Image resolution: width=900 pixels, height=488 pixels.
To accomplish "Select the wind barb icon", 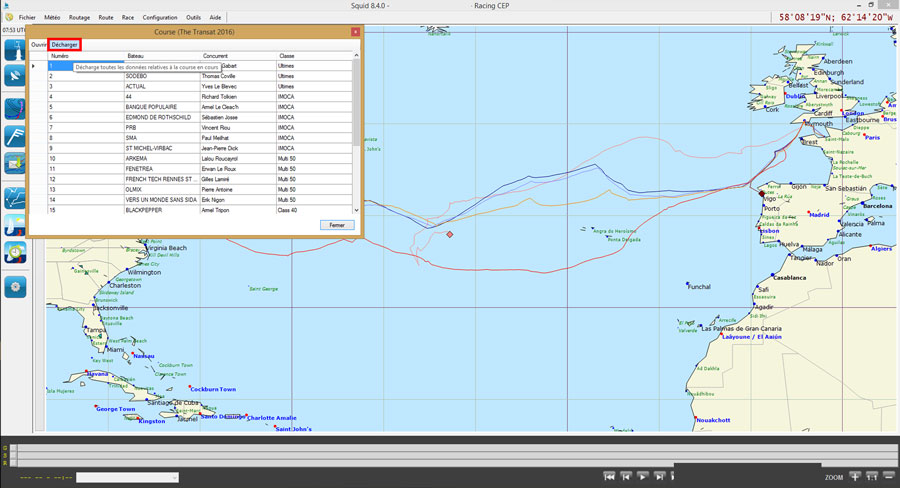I will [x=15, y=136].
